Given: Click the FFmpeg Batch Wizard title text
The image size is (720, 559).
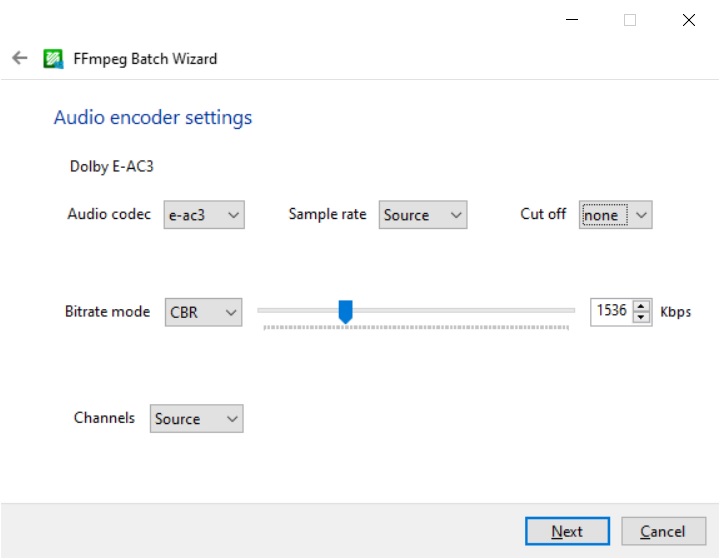Looking at the screenshot, I should (145, 58).
